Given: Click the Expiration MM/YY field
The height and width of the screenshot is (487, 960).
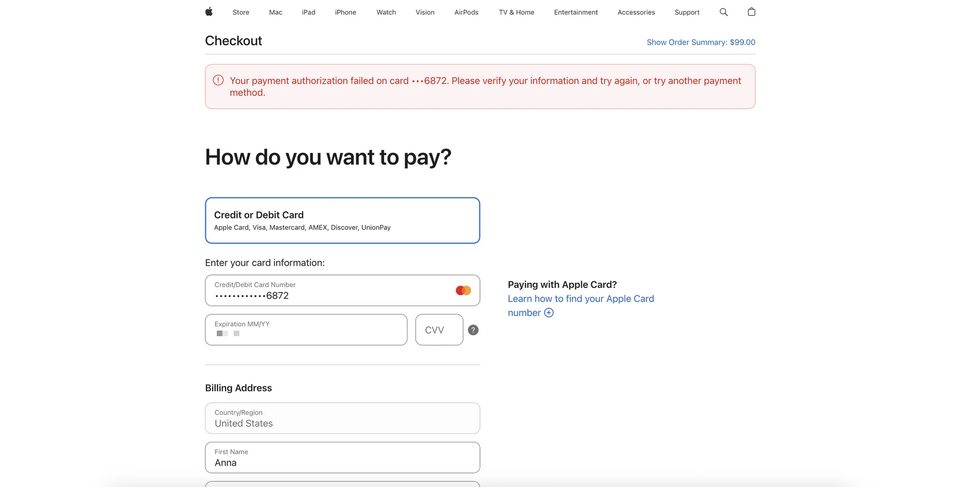Looking at the screenshot, I should (x=306, y=330).
